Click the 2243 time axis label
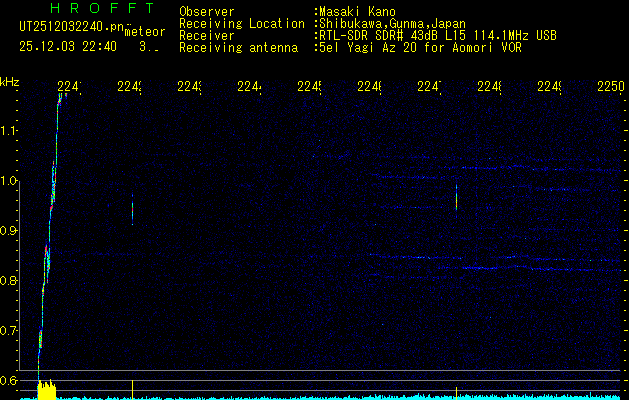This screenshot has width=629, height=400. 189,86
